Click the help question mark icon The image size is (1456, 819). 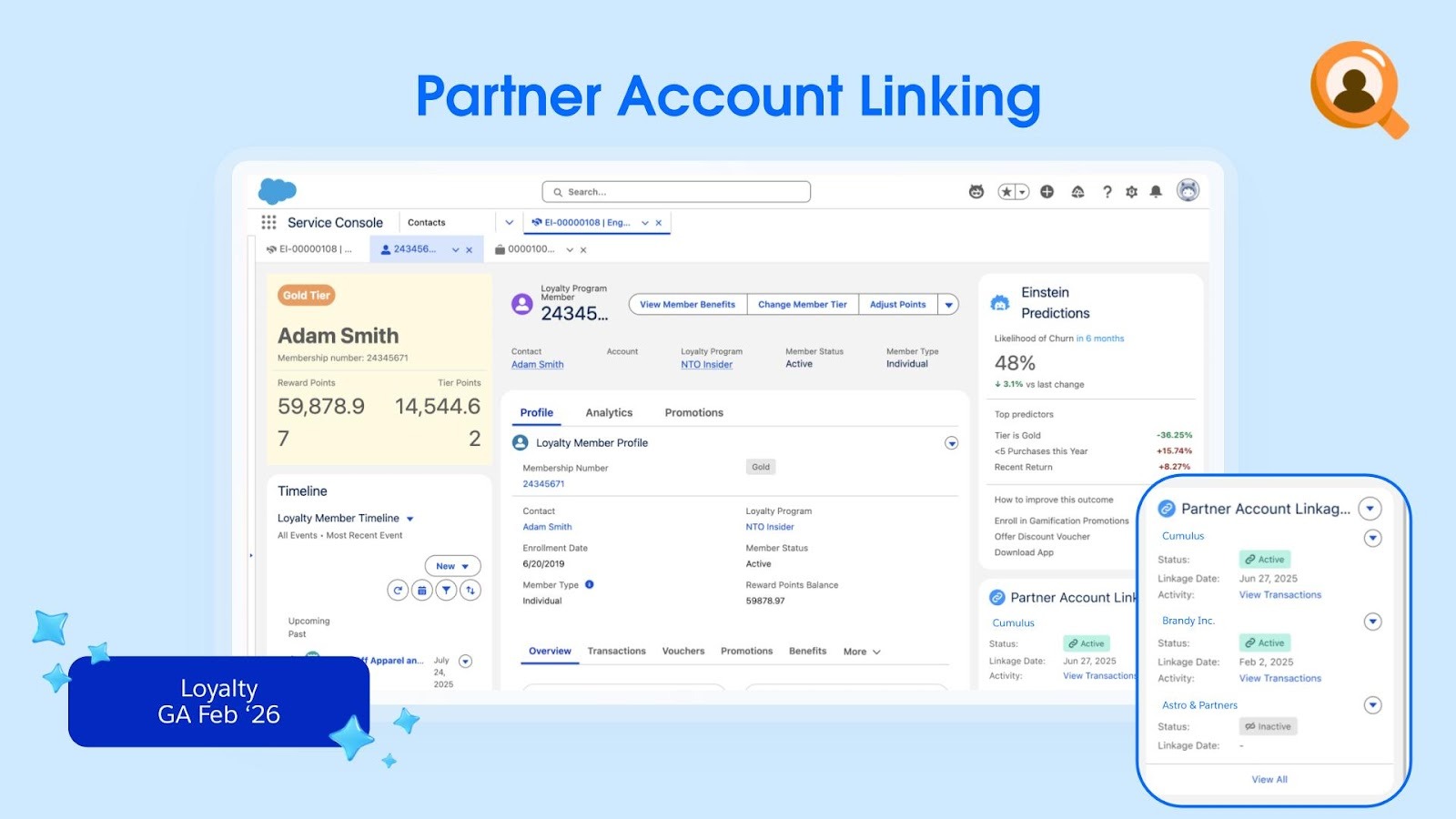1107,192
